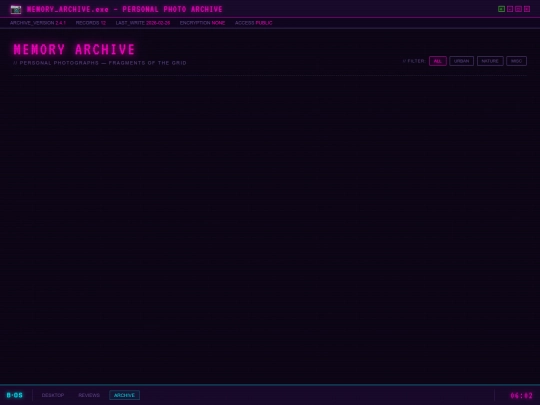Filter photos by URBAN
This screenshot has height=405, width=540.
pyautogui.click(x=461, y=61)
